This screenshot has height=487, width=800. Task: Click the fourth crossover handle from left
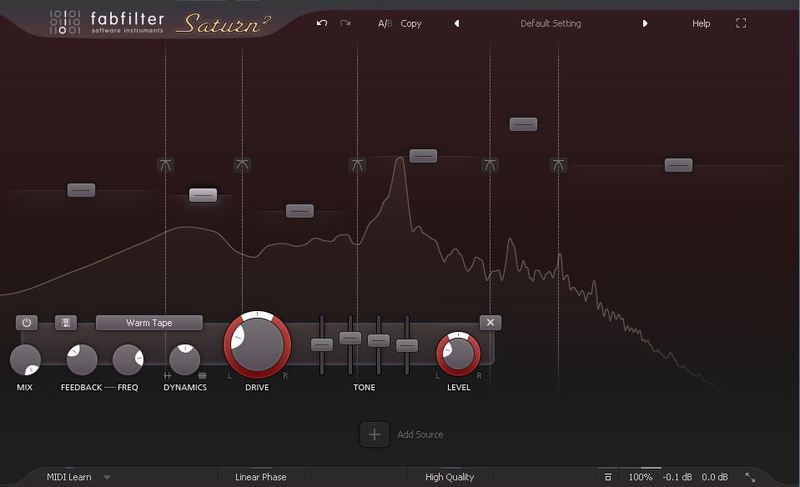pyautogui.click(x=490, y=165)
